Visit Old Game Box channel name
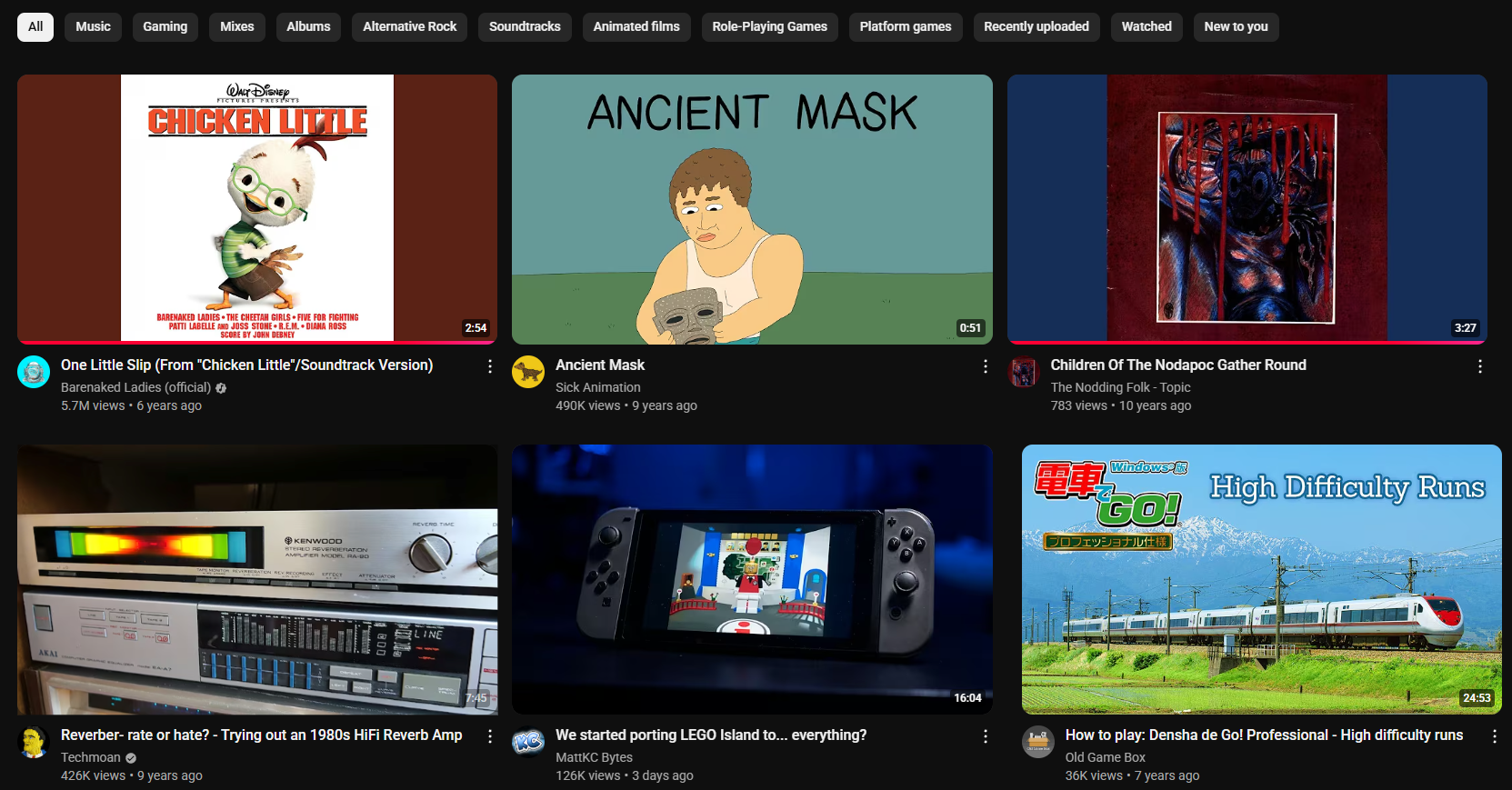This screenshot has width=1512, height=790. pyautogui.click(x=1106, y=757)
